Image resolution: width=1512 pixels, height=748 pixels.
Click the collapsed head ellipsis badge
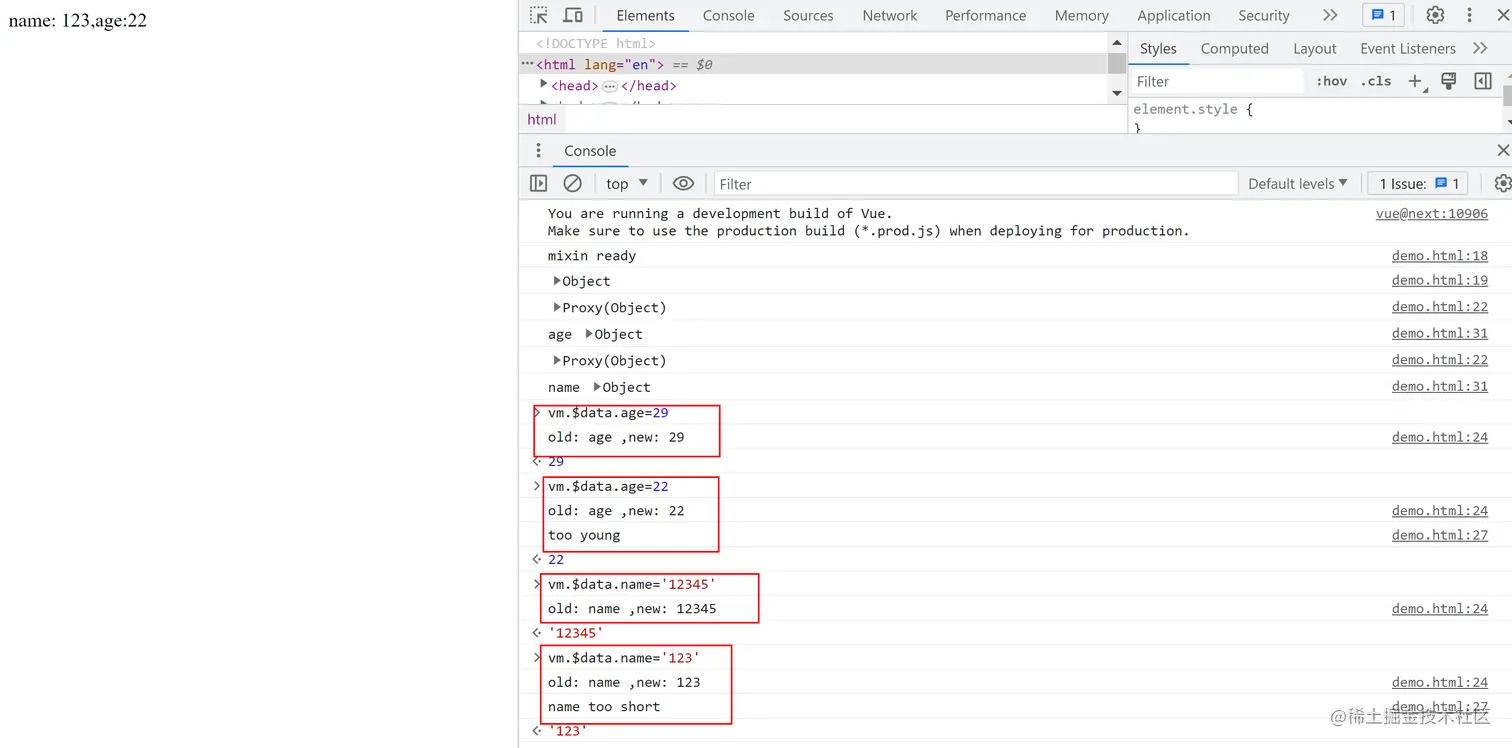click(x=609, y=86)
